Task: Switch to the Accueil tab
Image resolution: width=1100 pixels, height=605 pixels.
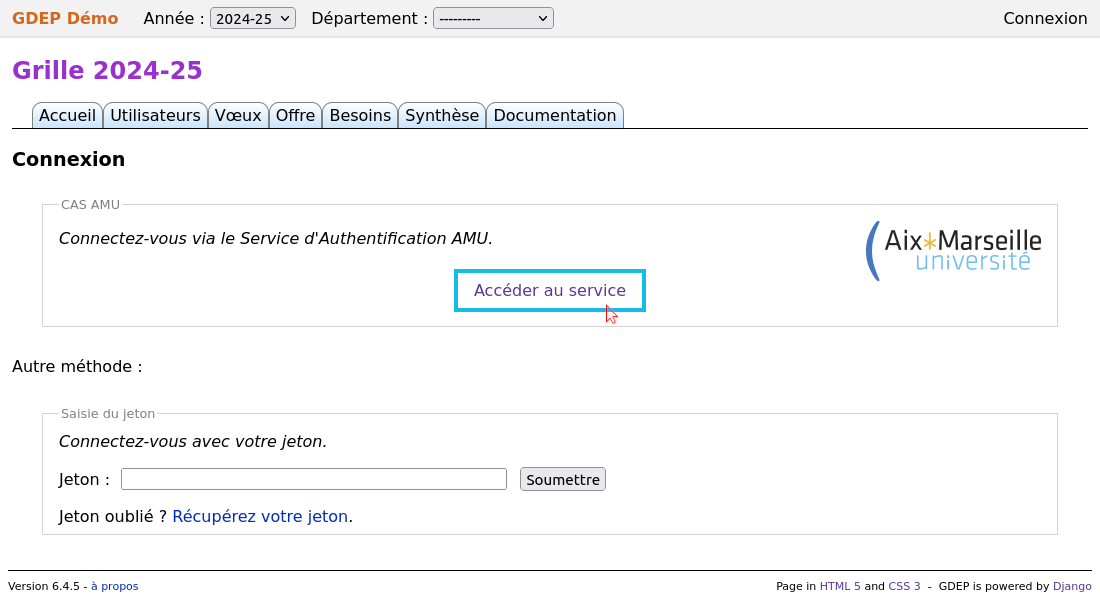Action: coord(67,115)
